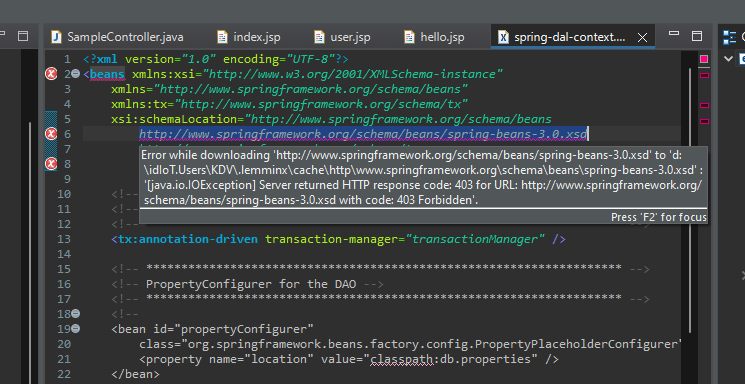Minimize the editor area
The width and height of the screenshot is (745, 384).
coord(674,33)
